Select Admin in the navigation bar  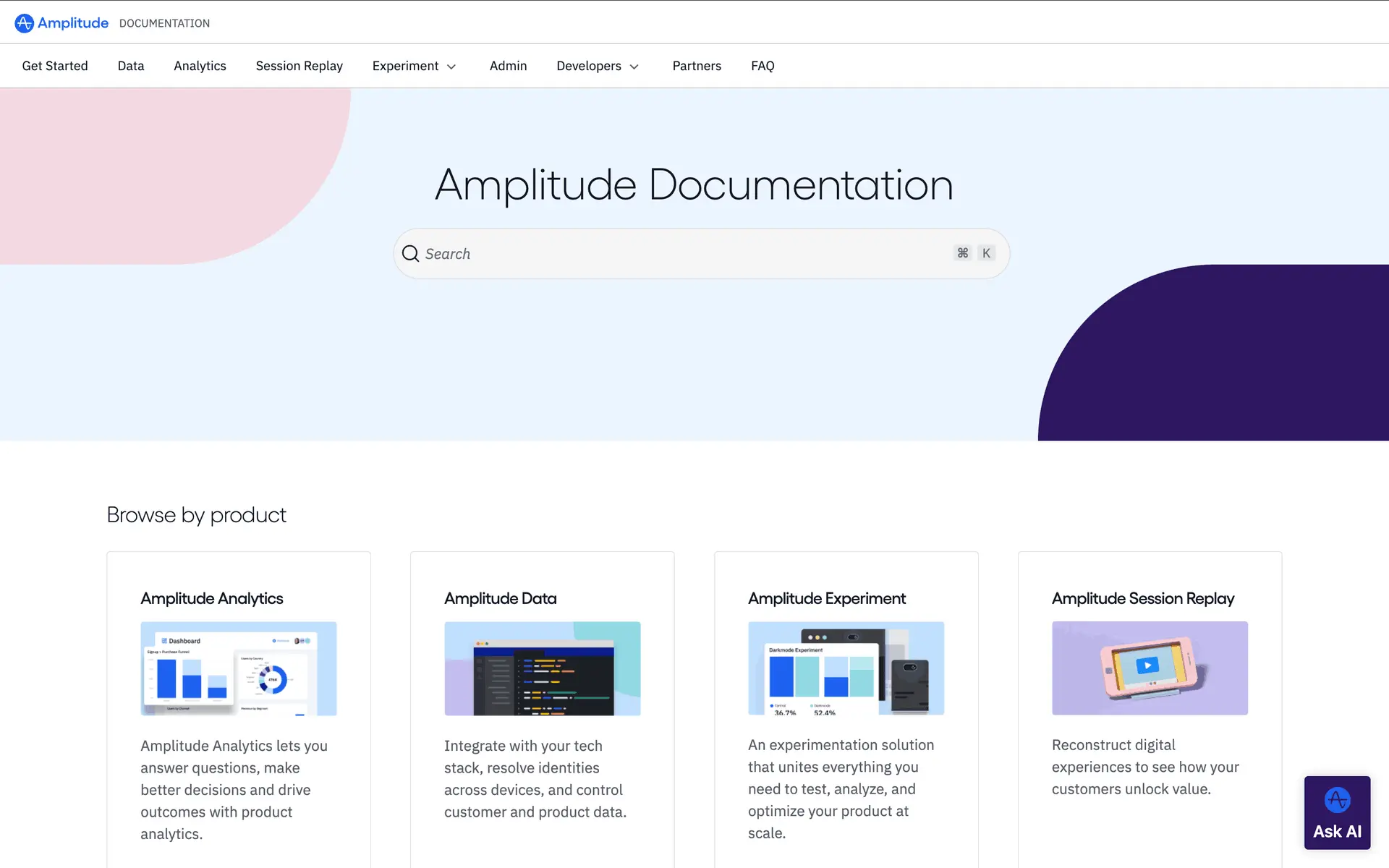point(508,66)
